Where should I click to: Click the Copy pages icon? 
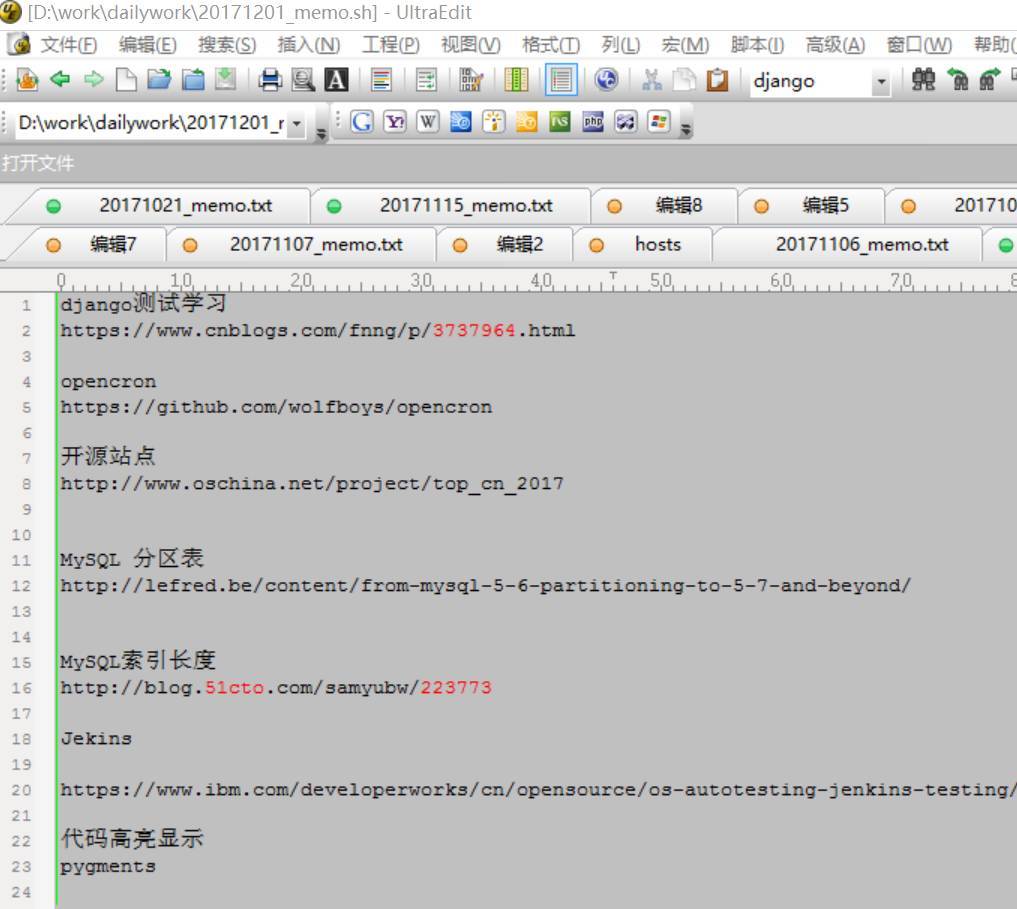(x=684, y=80)
